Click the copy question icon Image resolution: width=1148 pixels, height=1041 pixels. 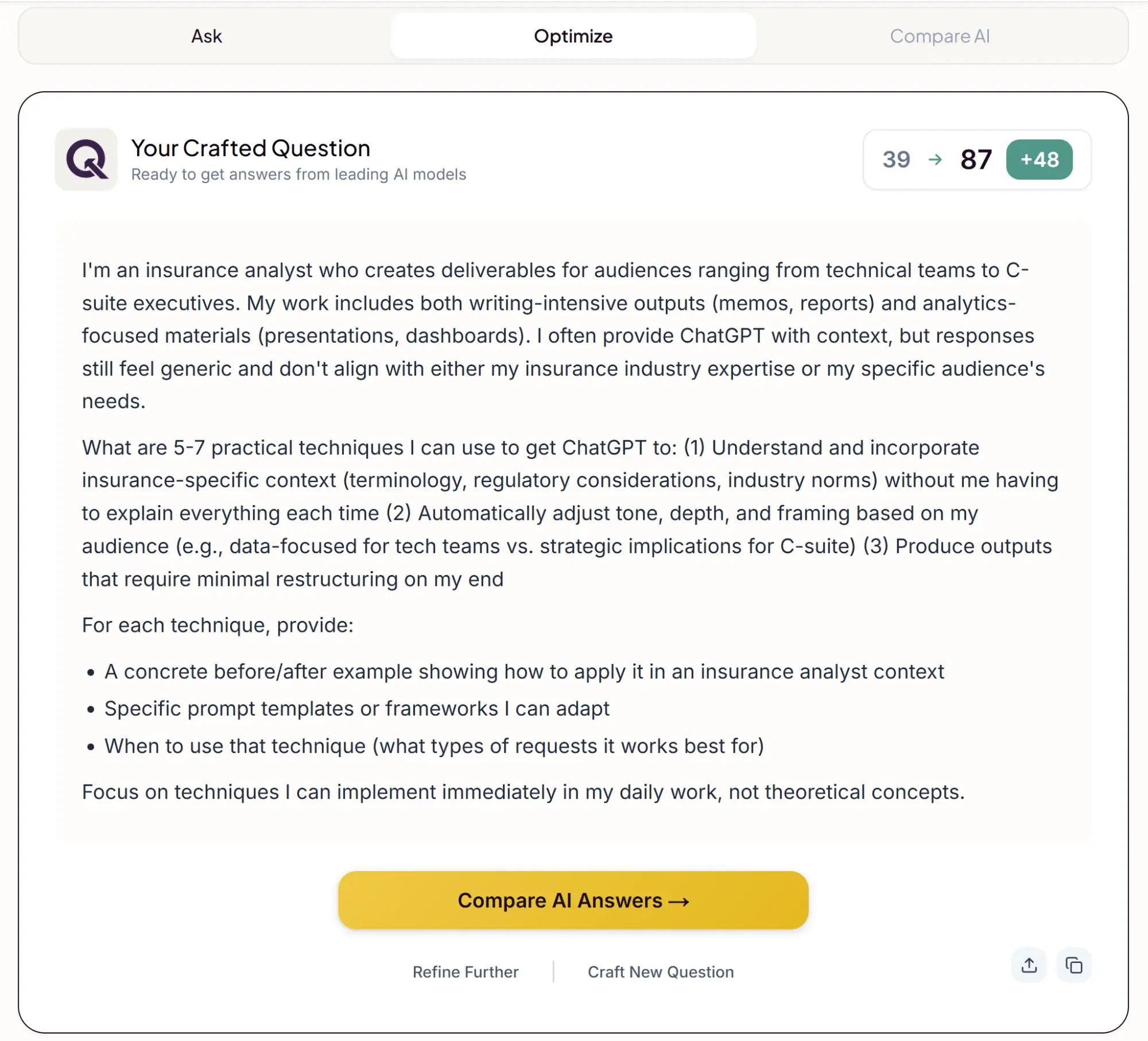[1073, 966]
